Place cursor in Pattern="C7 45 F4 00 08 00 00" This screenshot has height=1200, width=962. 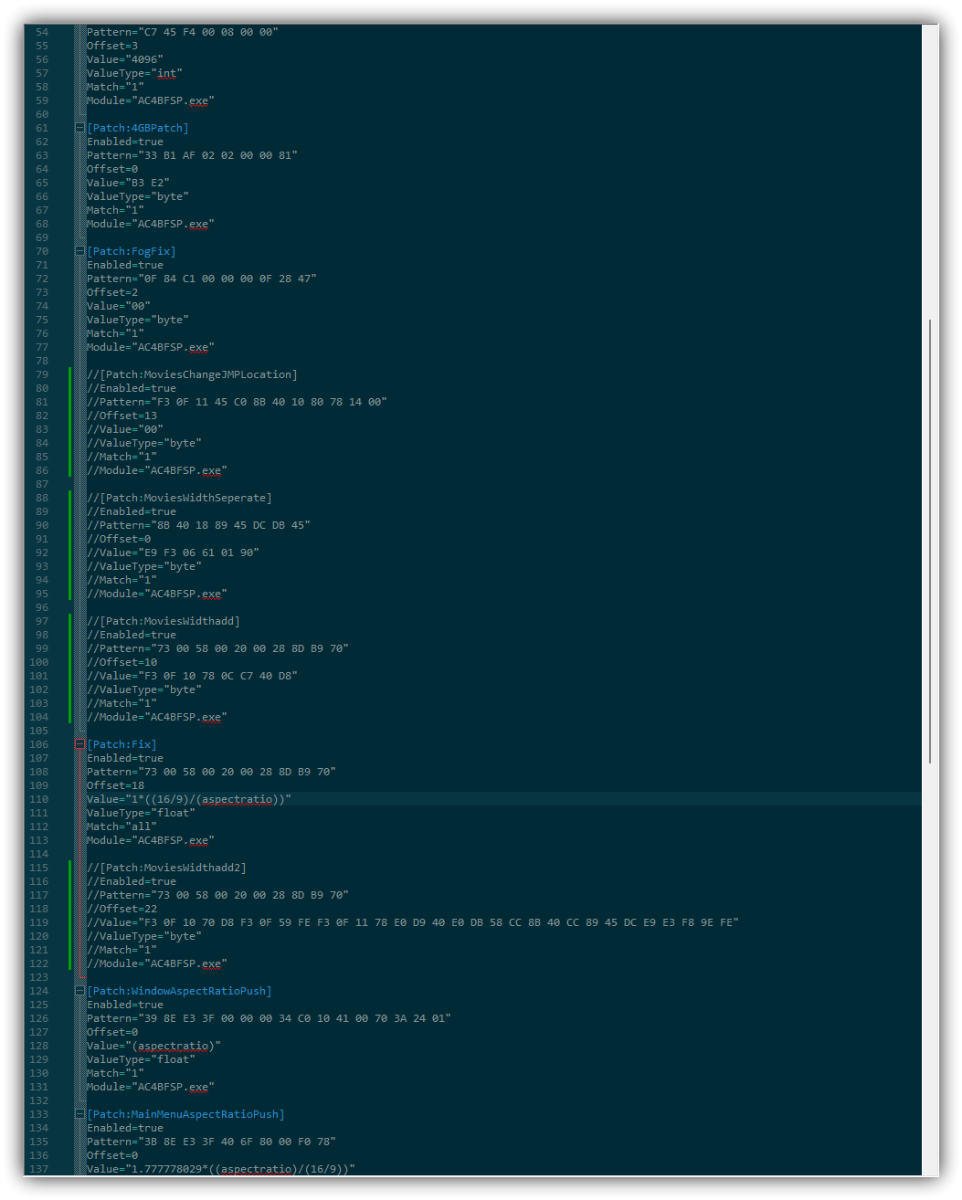click(x=182, y=32)
